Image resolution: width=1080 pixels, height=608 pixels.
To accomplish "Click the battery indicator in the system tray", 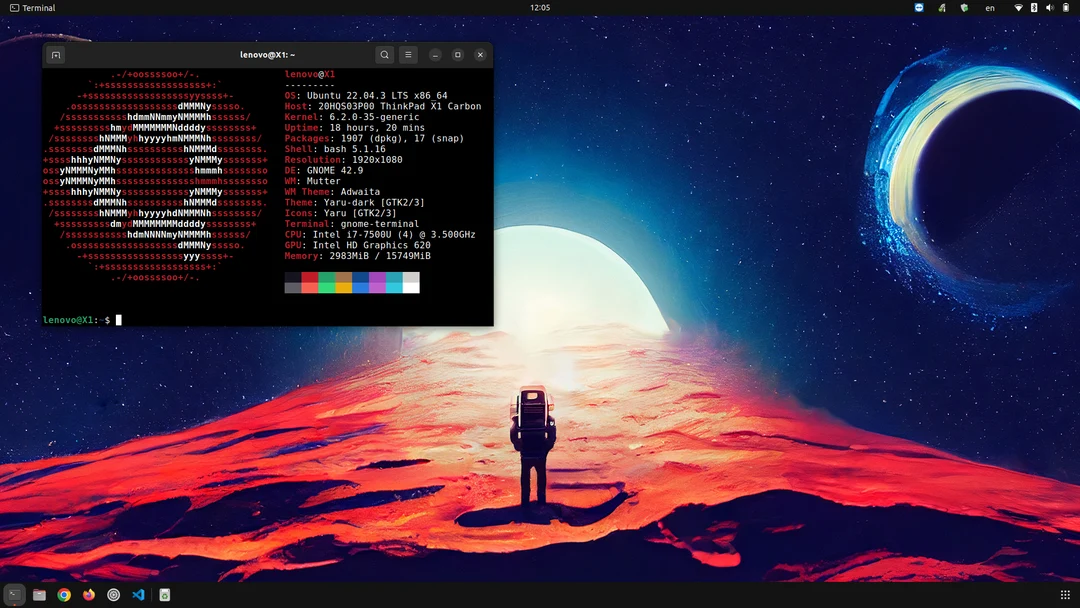I will 1066,7.
